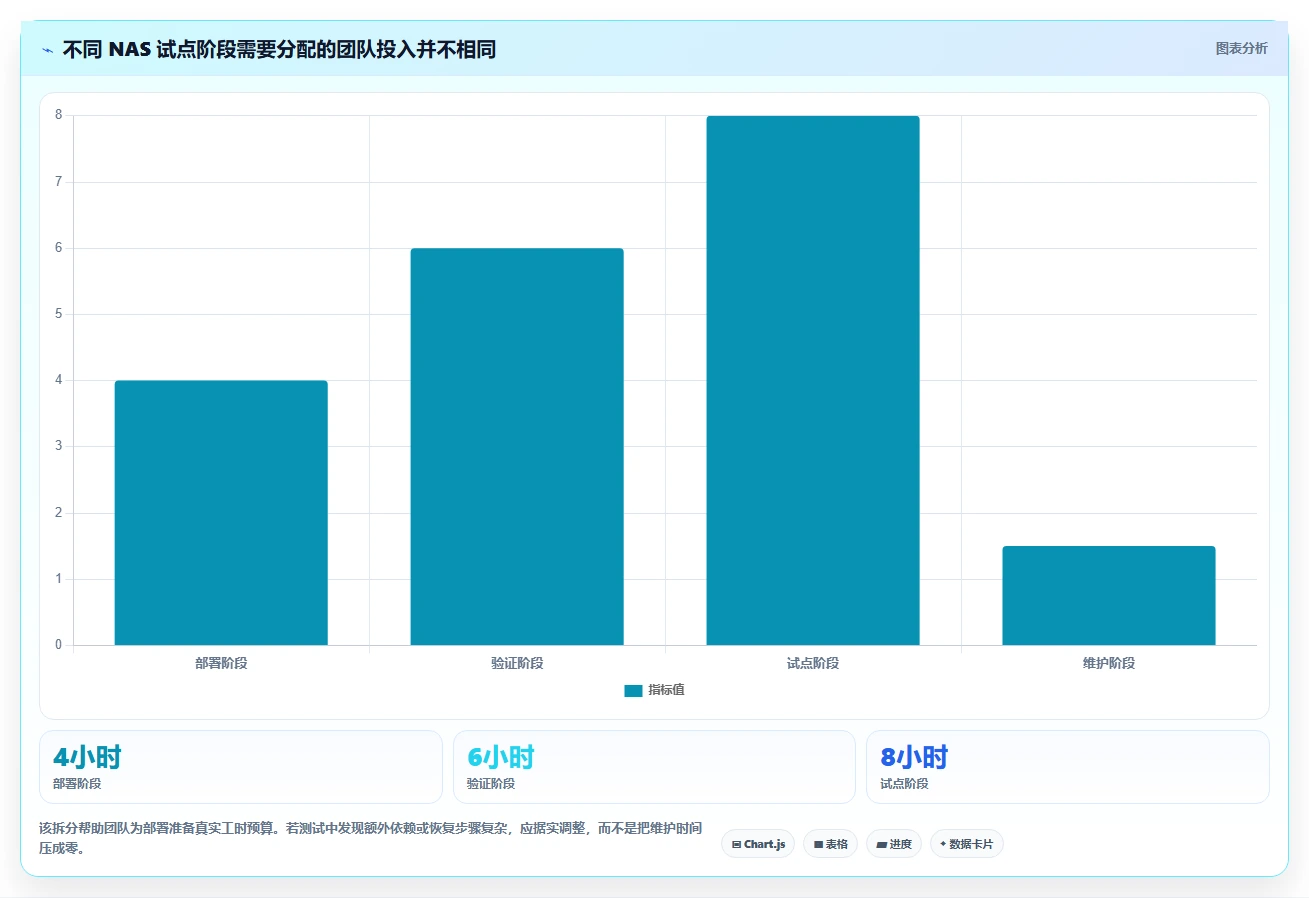Click the 进度 tag chip
This screenshot has width=1309, height=898.
click(894, 844)
